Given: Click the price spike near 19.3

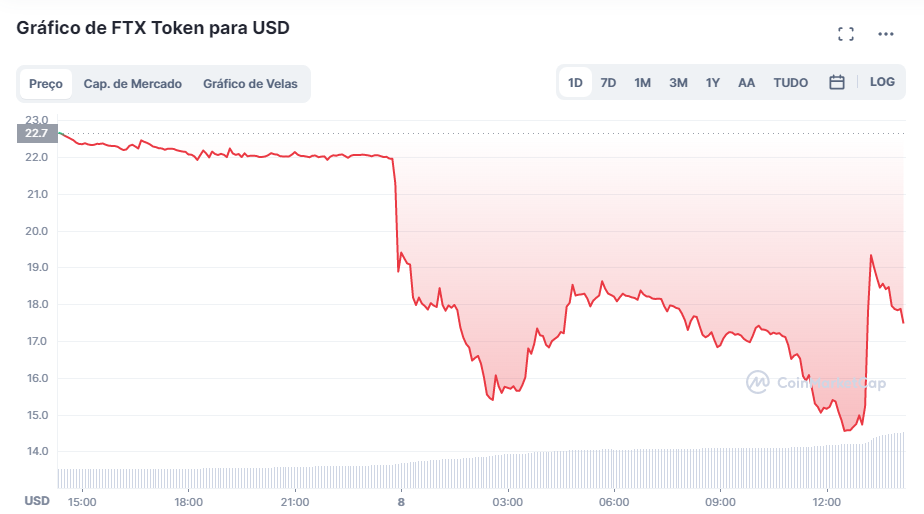Looking at the screenshot, I should click(871, 256).
